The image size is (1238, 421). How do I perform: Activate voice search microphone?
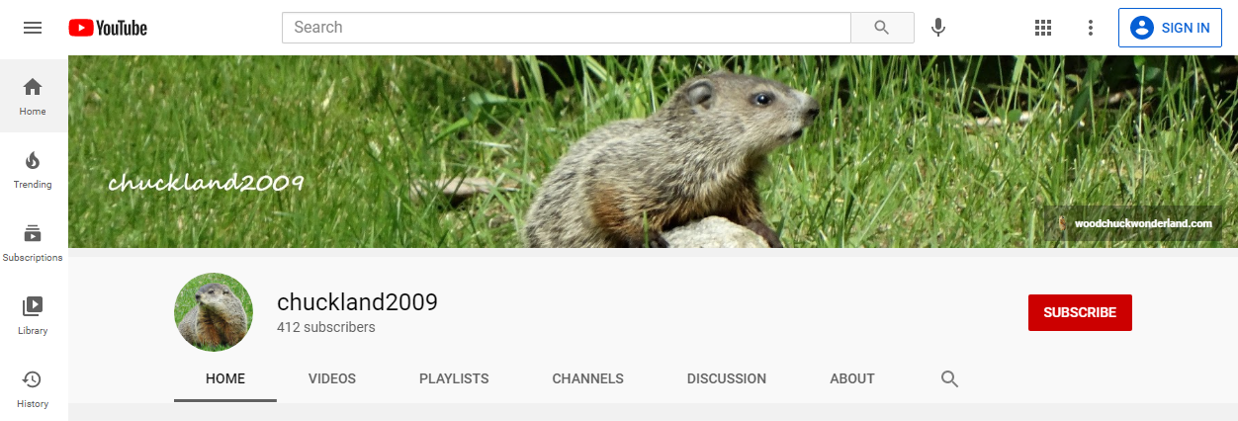[x=938, y=28]
